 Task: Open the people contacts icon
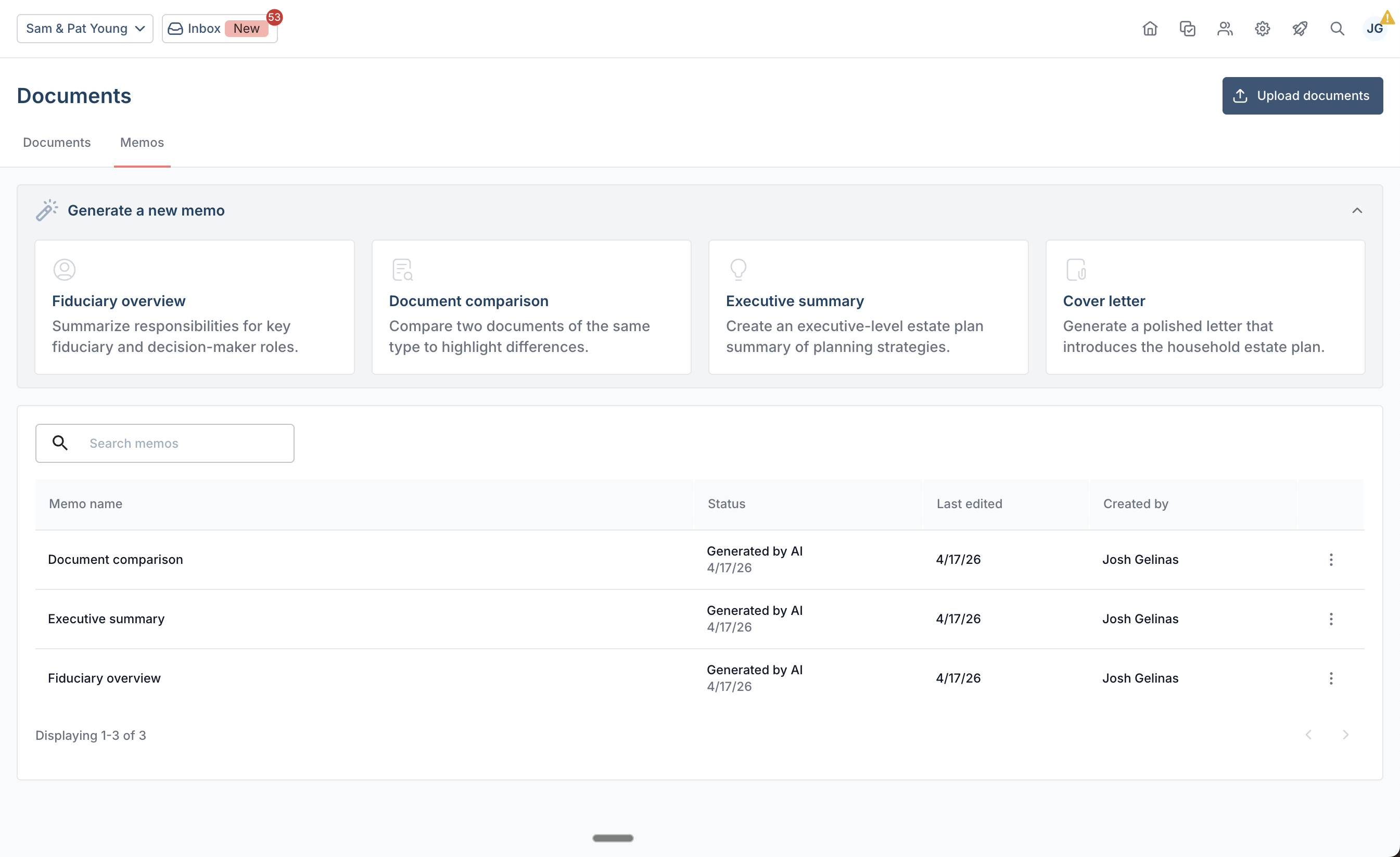(x=1225, y=29)
